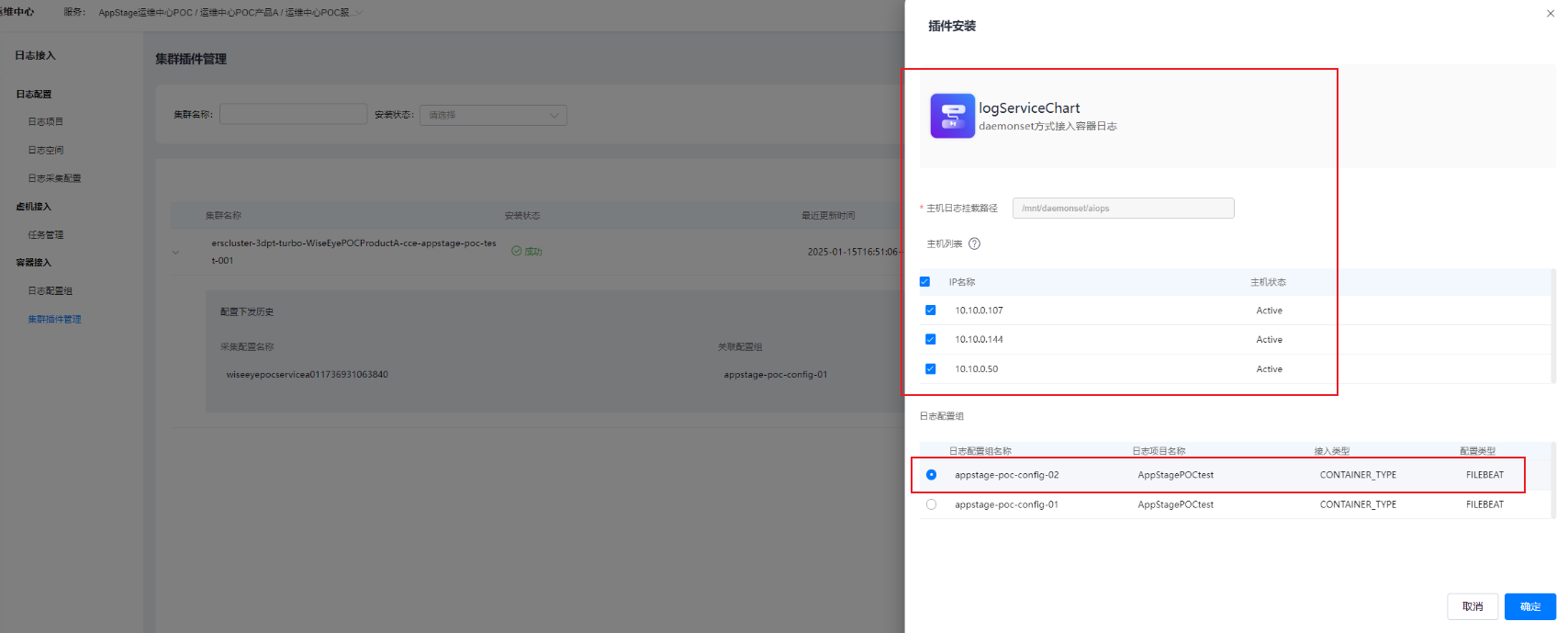Select the appstage-poc-config-02 radio button
Screen dimensions: 1568x633
coord(931,475)
